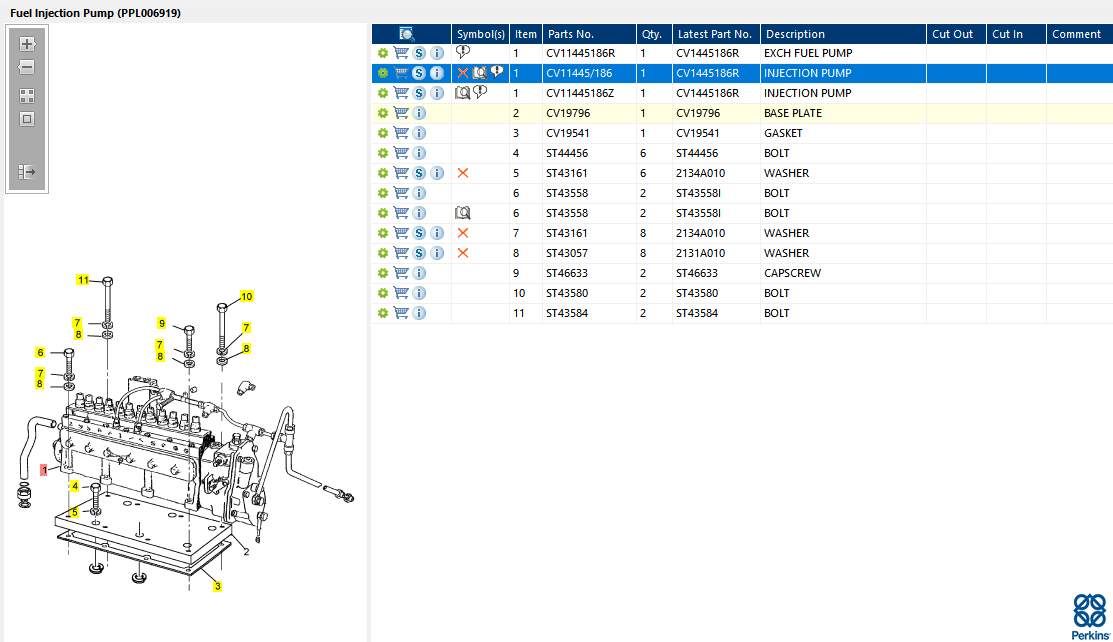1113x642 pixels.
Task: Zoom out of the pump diagram
Action: coord(27,68)
